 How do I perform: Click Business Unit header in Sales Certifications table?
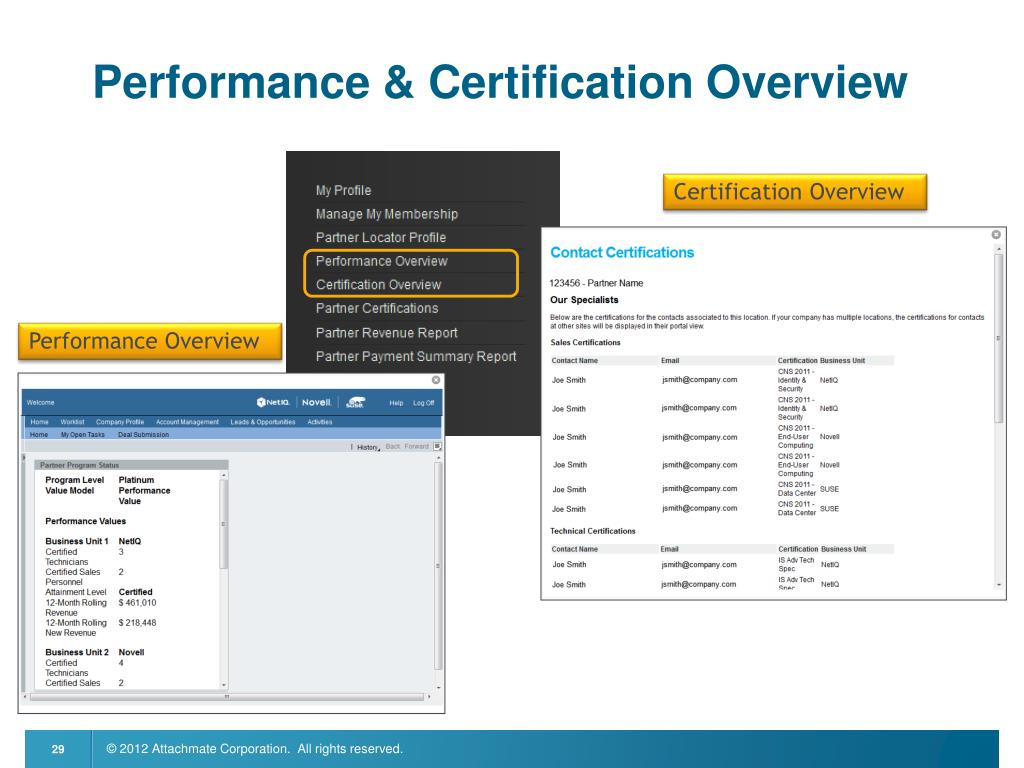(842, 360)
